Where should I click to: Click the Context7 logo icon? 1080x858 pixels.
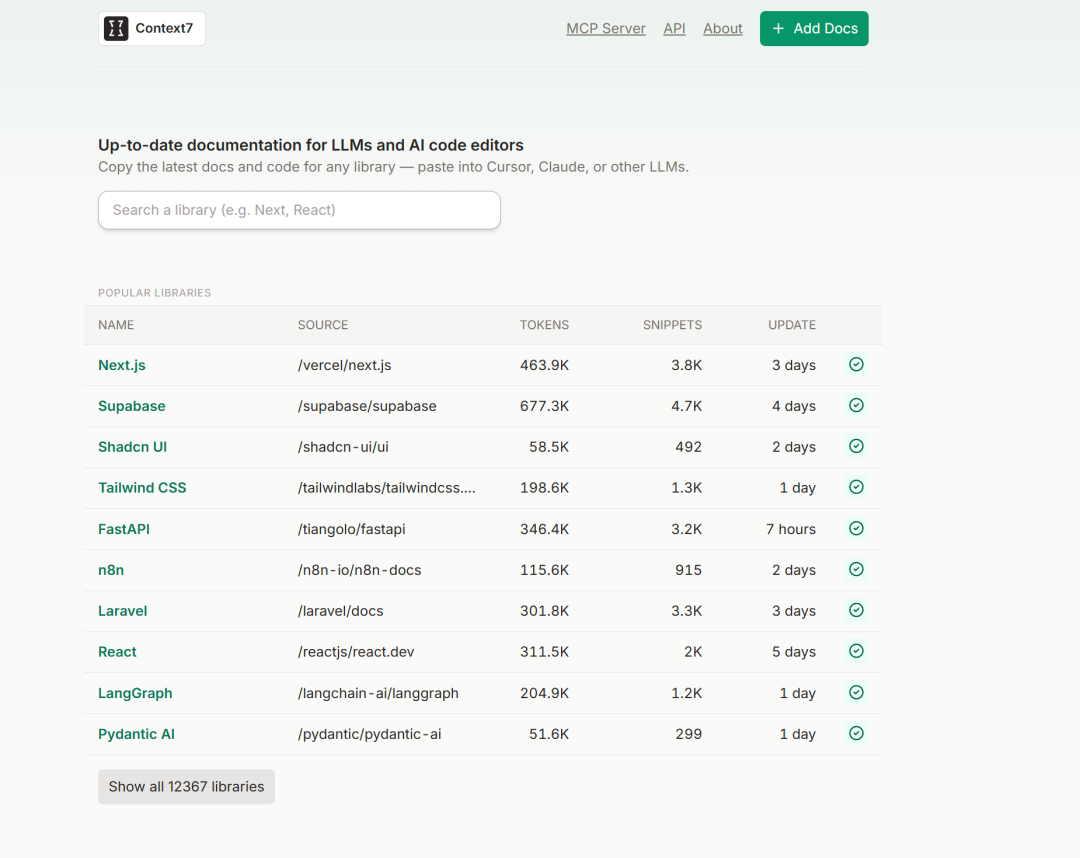117,29
